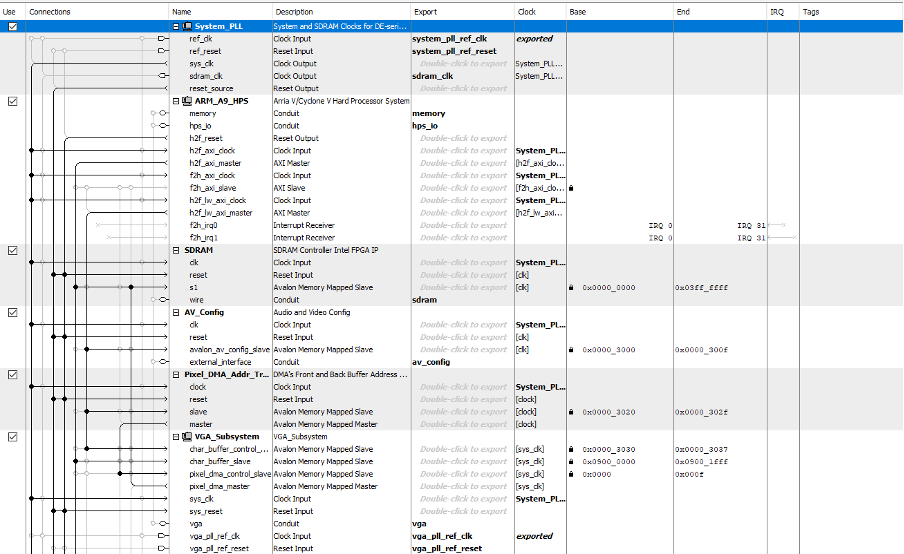Click the lock icon beside base 0x0900_0000
The image size is (904, 554).
coord(571,462)
